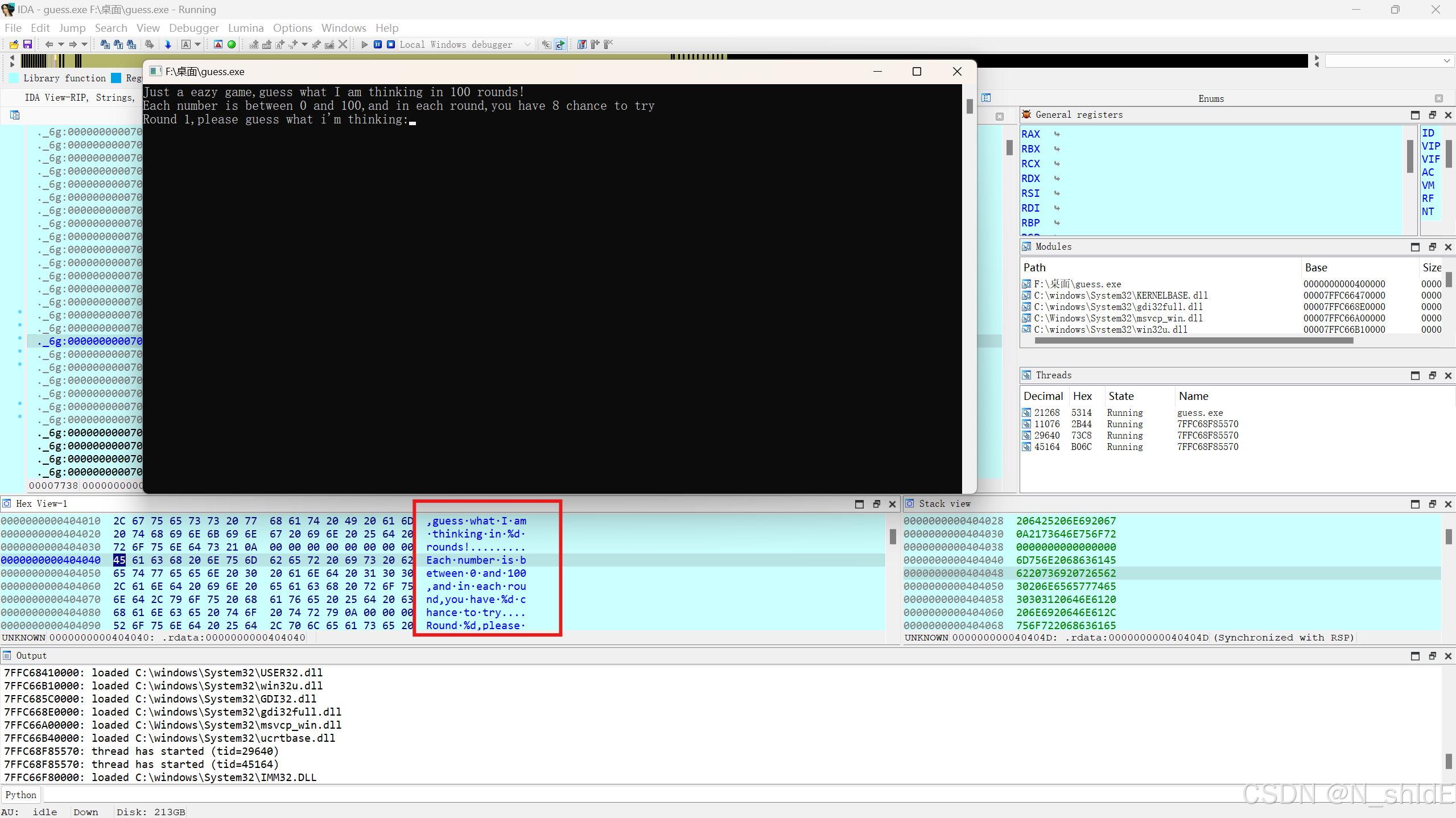Undock the General registers panel
Viewport: 1456px width, 818px height.
[x=1432, y=115]
